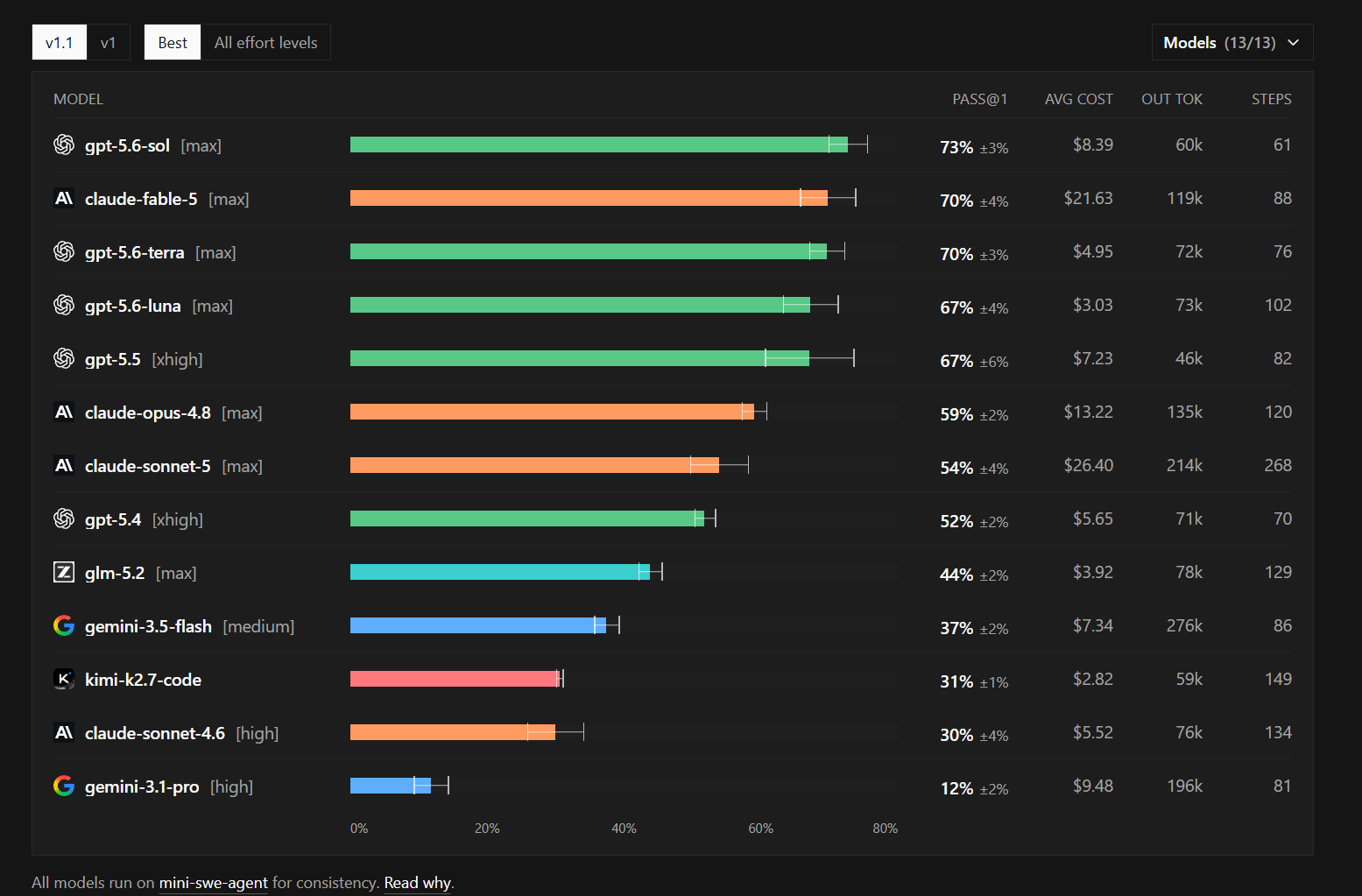Select the gpt-5.4 model name
The image size is (1362, 896).
(x=113, y=519)
